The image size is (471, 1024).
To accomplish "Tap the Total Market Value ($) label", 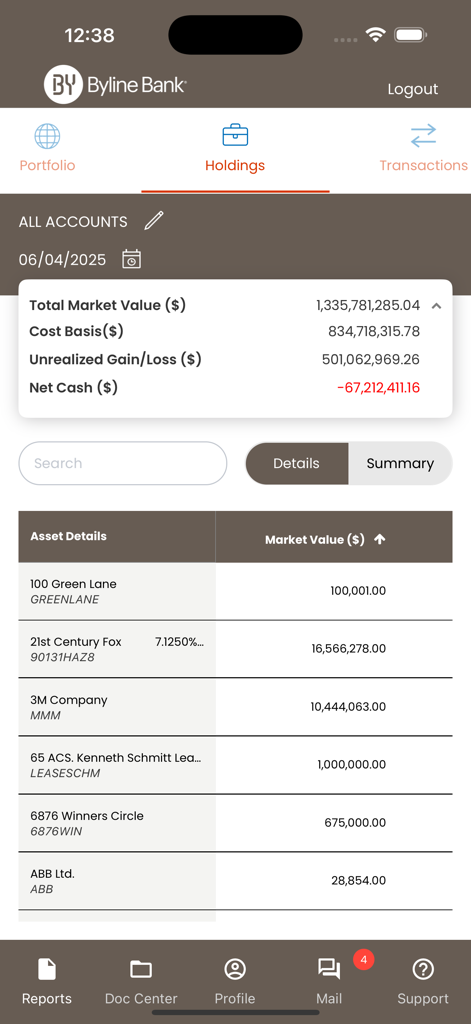I will point(108,305).
